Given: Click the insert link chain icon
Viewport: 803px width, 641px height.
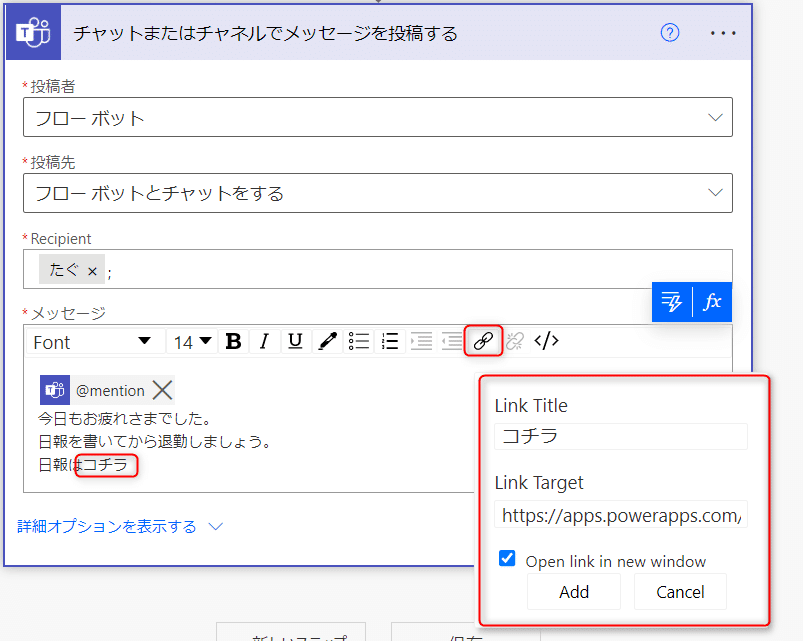Looking at the screenshot, I should pos(483,341).
